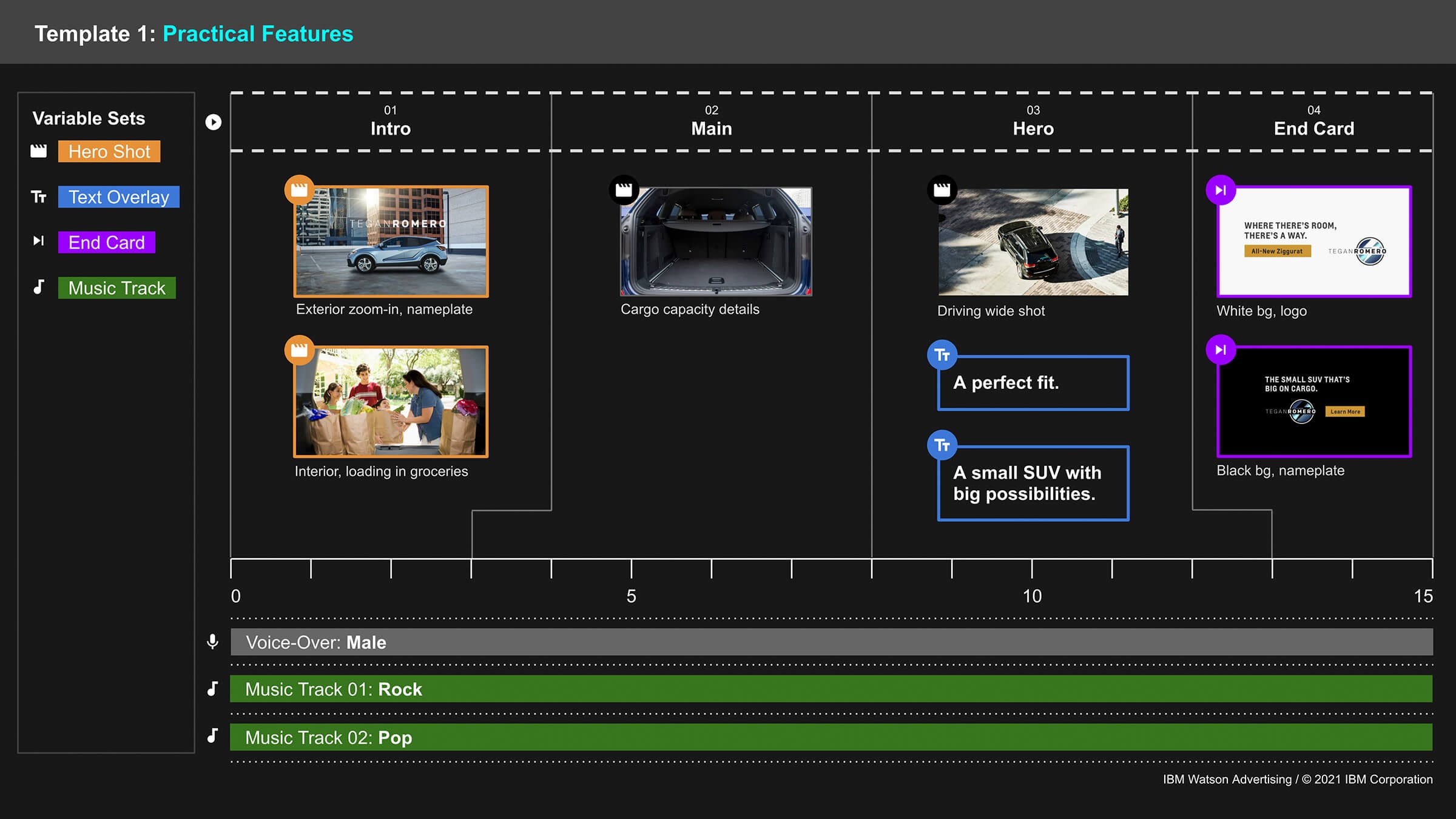Click the skip icon beside End Card label

[x=39, y=241]
